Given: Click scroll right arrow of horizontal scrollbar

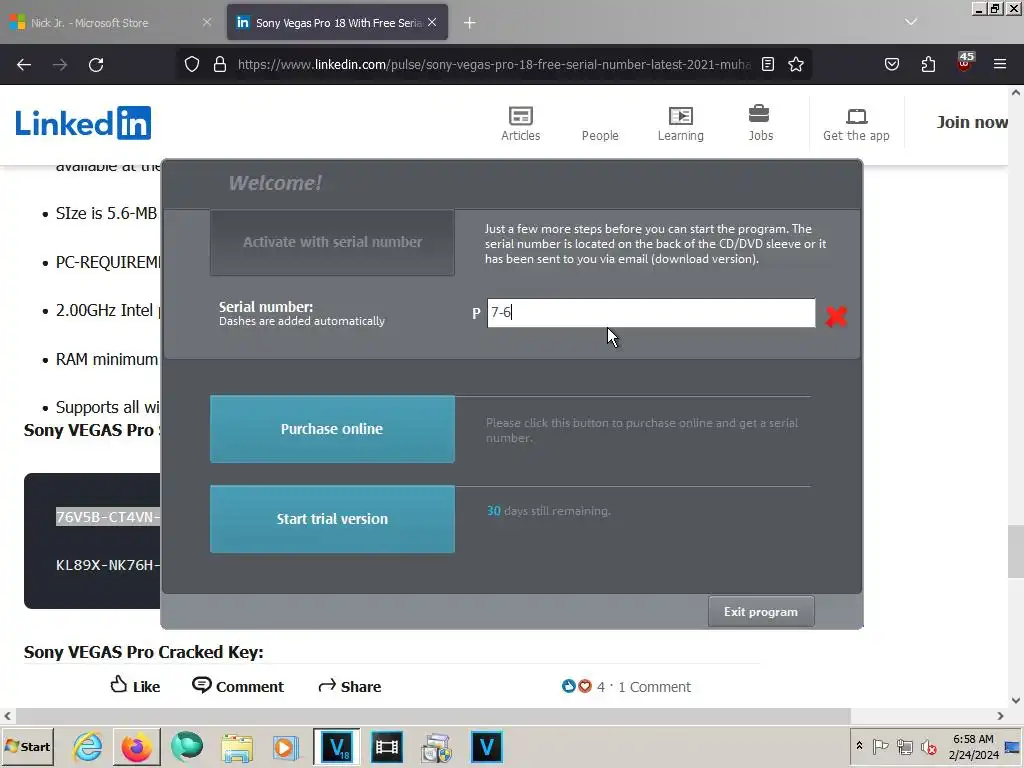Looking at the screenshot, I should 1000,716.
